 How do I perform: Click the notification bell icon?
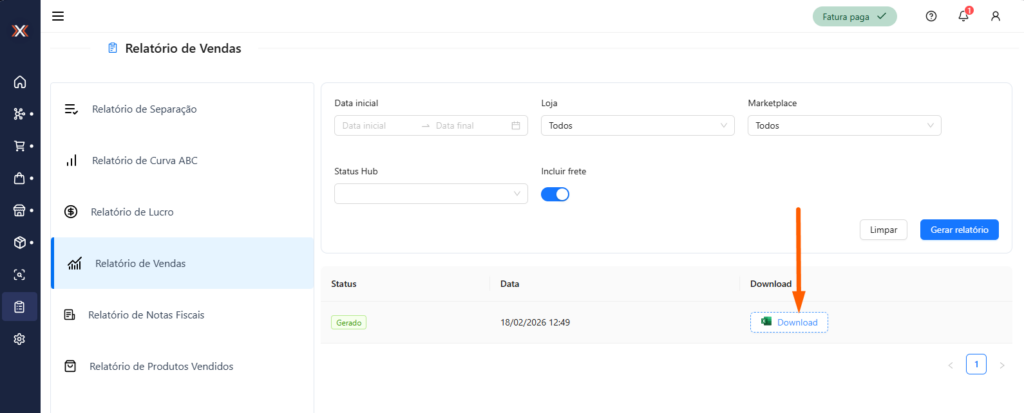[x=963, y=16]
